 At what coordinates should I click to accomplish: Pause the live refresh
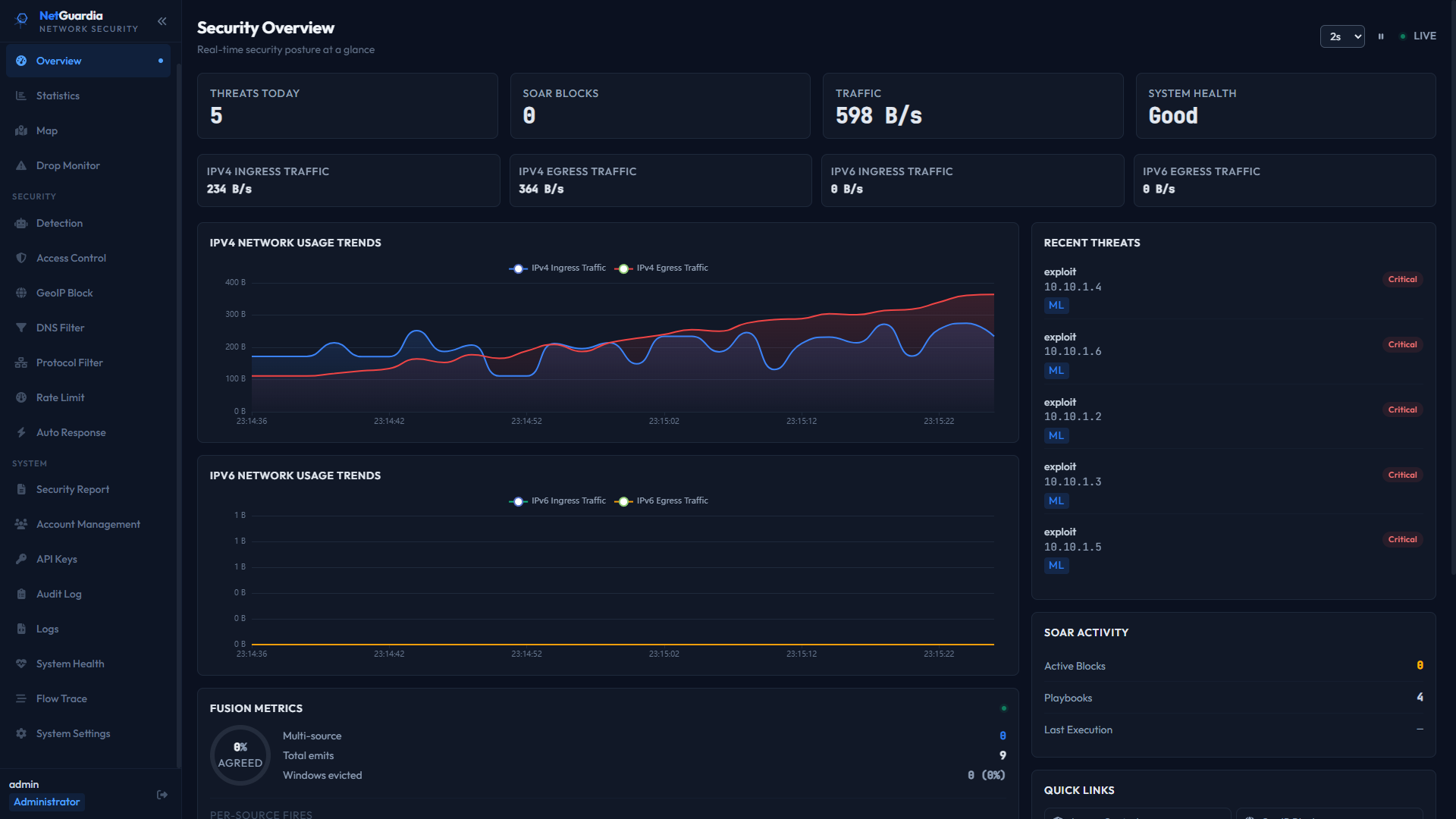1381,36
